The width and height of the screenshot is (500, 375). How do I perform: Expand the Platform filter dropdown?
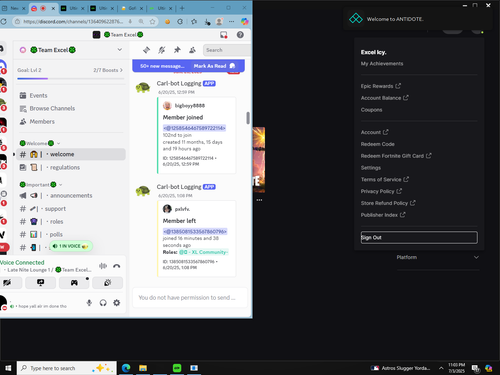point(438,257)
